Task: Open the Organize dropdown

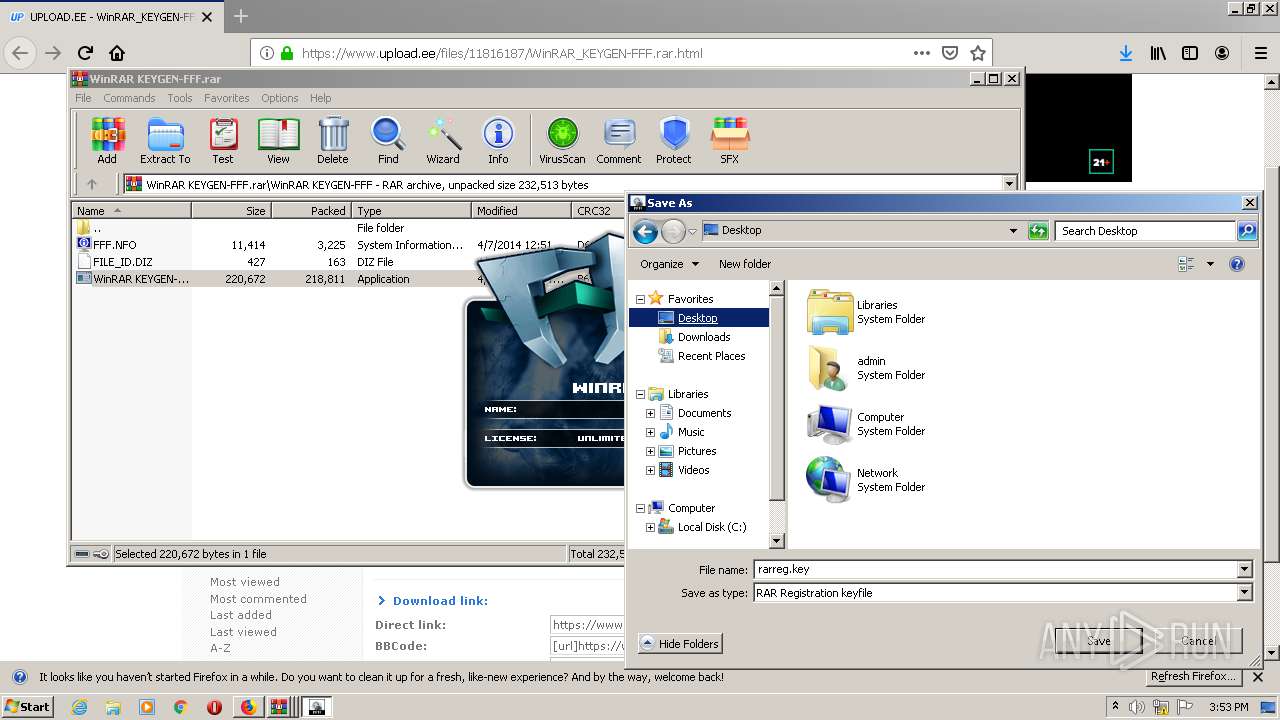Action: (669, 264)
